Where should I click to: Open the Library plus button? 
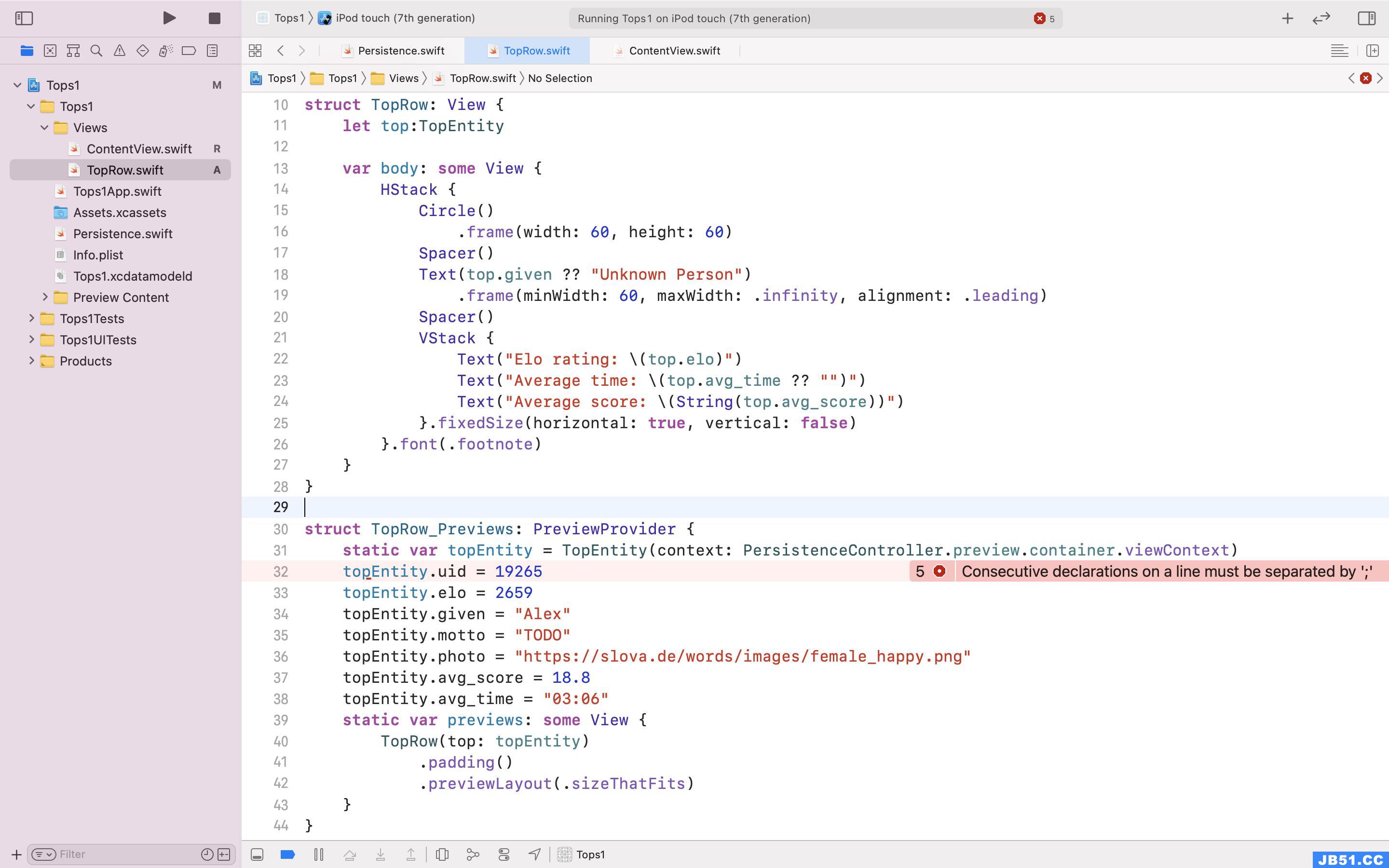coord(1287,18)
